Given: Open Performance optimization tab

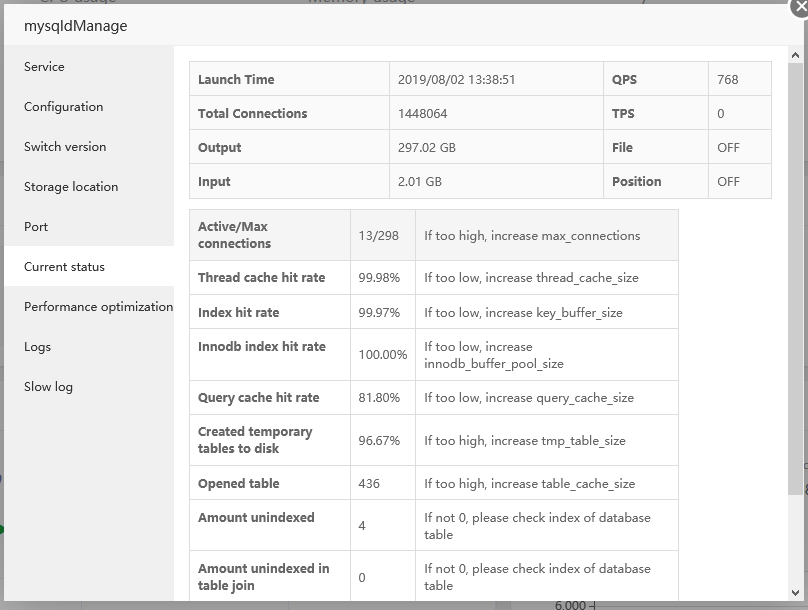Looking at the screenshot, I should coord(98,307).
